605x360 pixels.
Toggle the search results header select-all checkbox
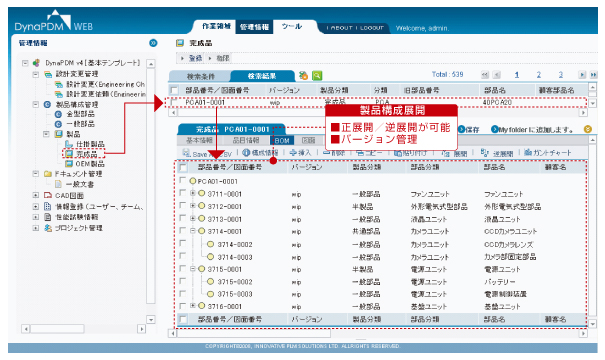click(x=174, y=91)
